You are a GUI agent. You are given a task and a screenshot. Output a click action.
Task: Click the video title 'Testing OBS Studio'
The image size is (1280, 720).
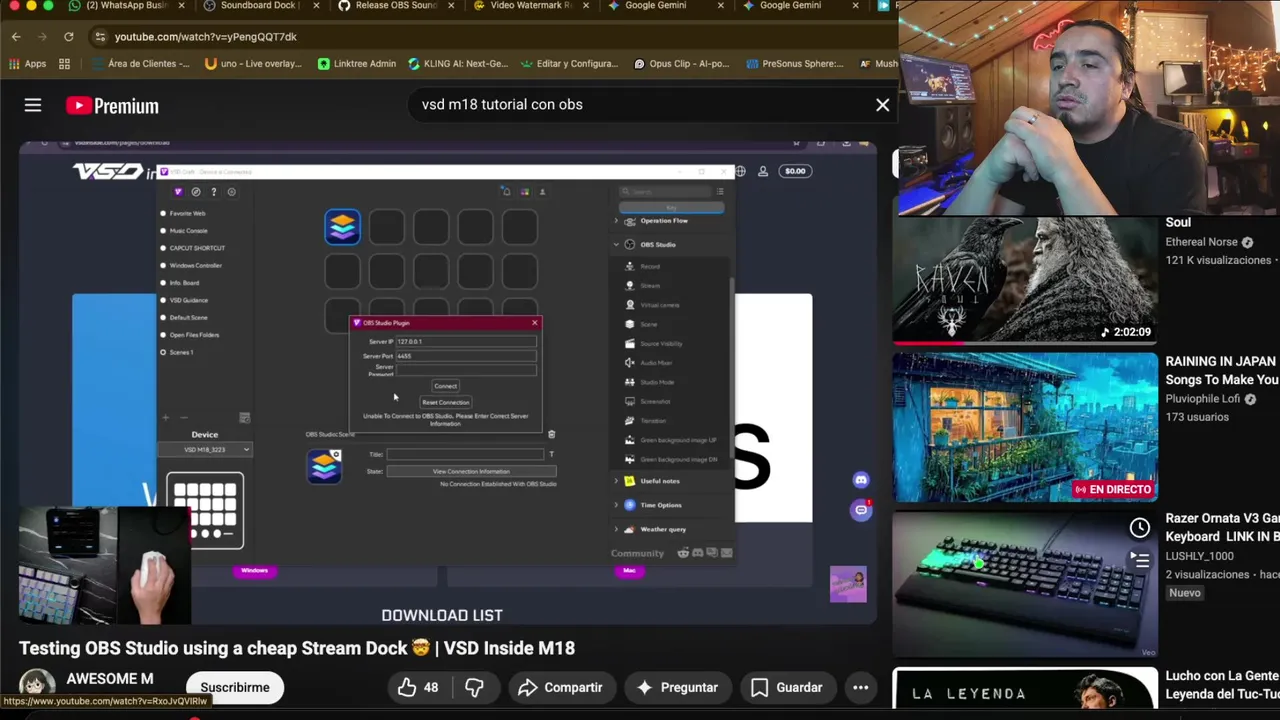(297, 648)
